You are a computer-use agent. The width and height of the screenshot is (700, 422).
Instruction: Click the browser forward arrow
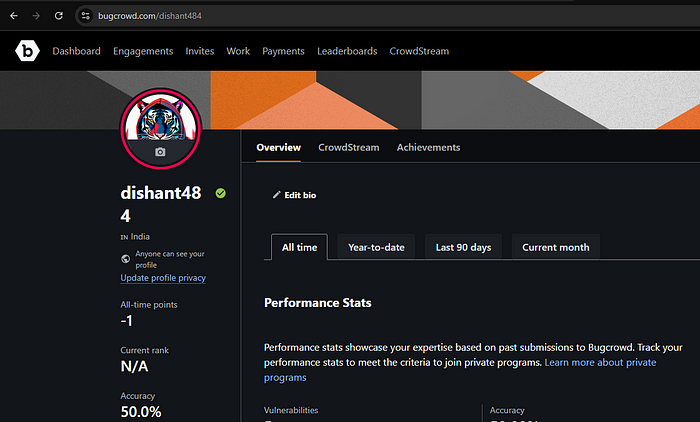[x=36, y=16]
